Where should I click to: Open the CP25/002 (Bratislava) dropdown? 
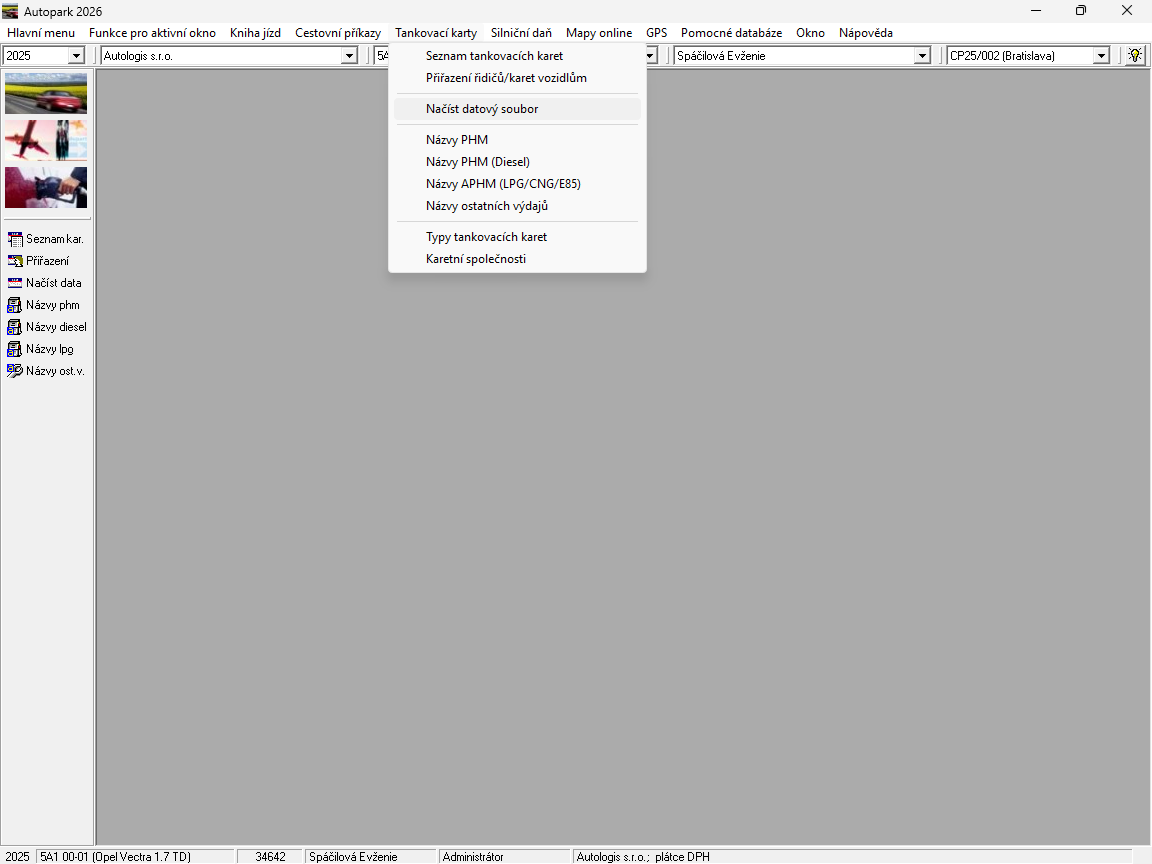[x=1101, y=56]
